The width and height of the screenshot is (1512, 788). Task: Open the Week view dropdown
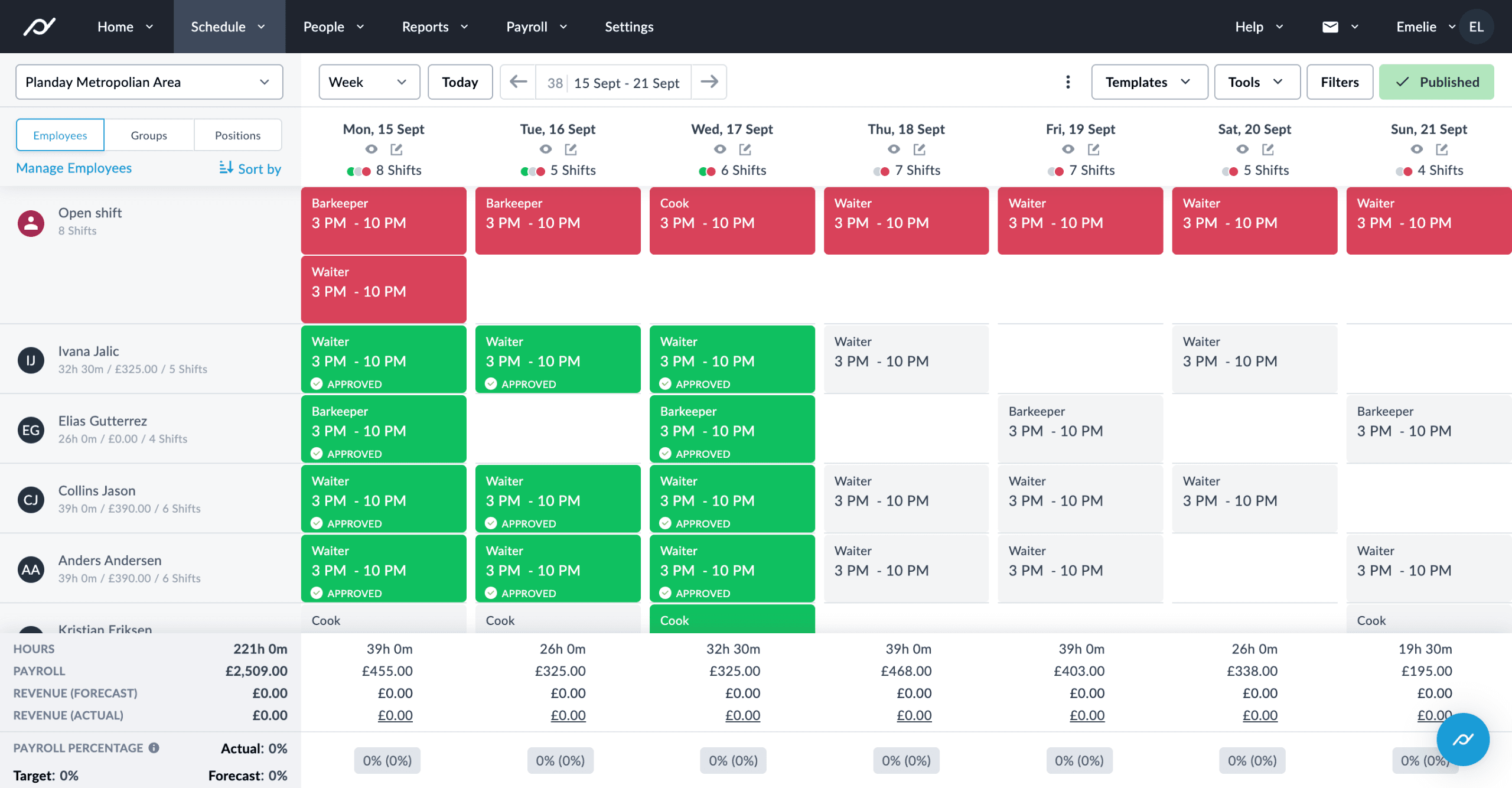(x=369, y=82)
